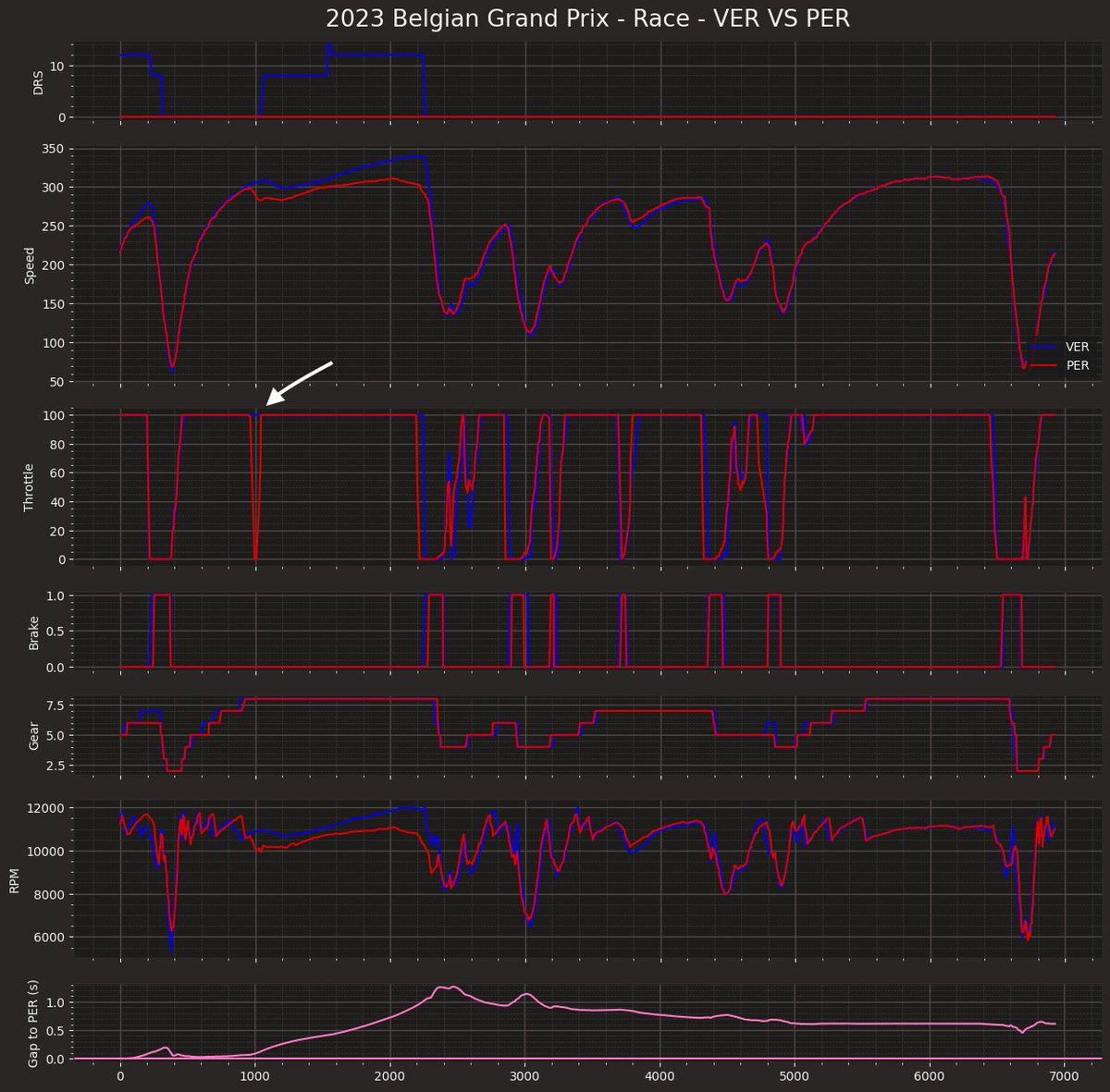Click the 7.5 tick on the Gear axis
The height and width of the screenshot is (1092, 1110).
click(55, 706)
